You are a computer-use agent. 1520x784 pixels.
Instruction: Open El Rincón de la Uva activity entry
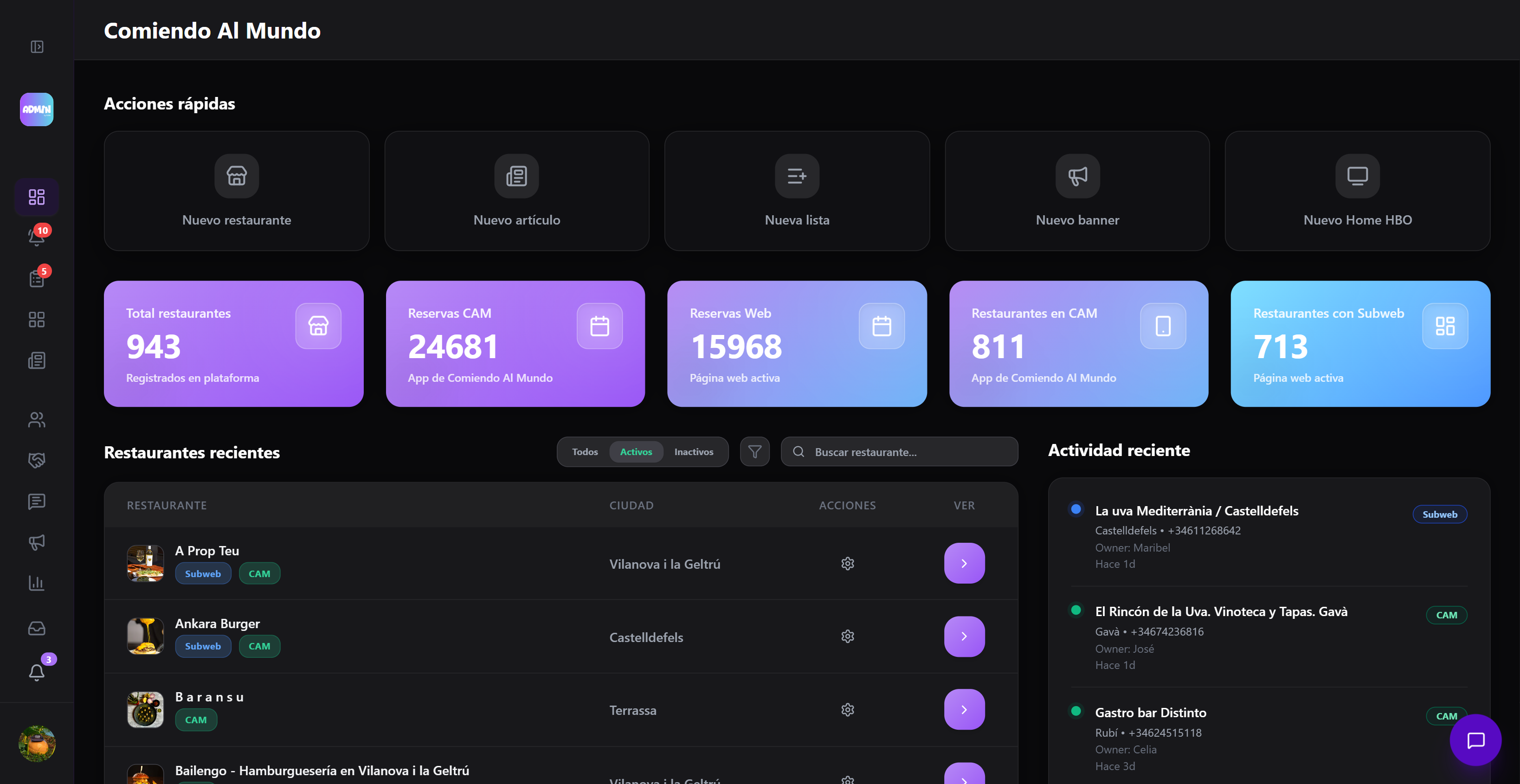coord(1269,637)
